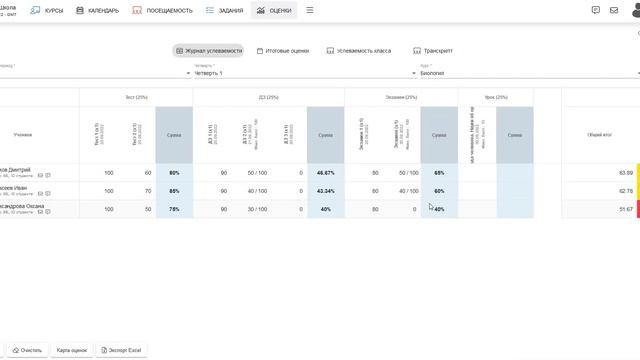Click the Экзамен (25%) column group header

coord(401,97)
